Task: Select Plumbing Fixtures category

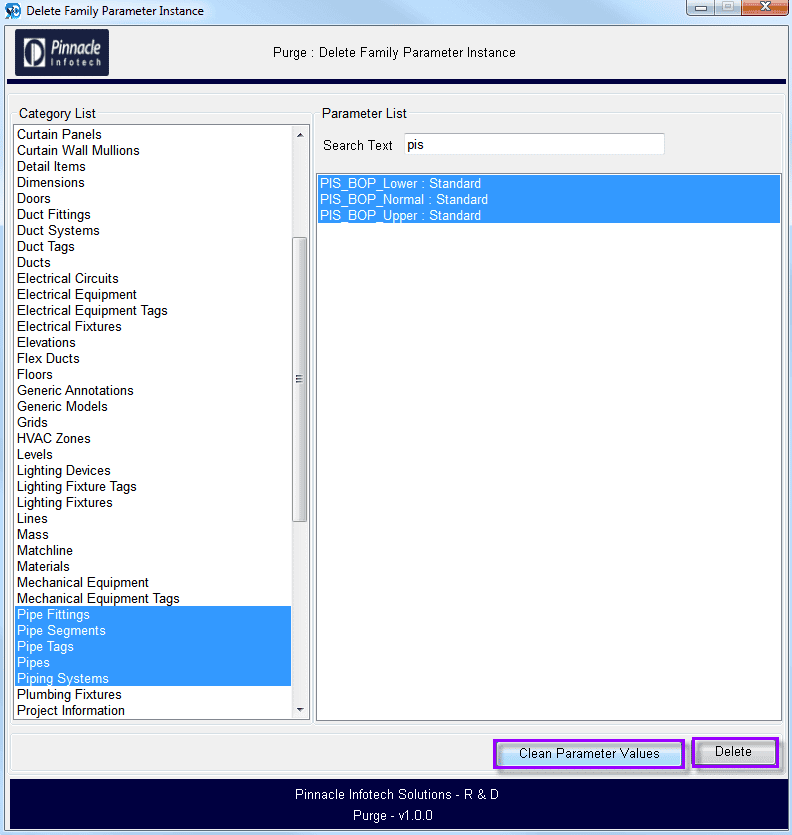Action: [153, 694]
